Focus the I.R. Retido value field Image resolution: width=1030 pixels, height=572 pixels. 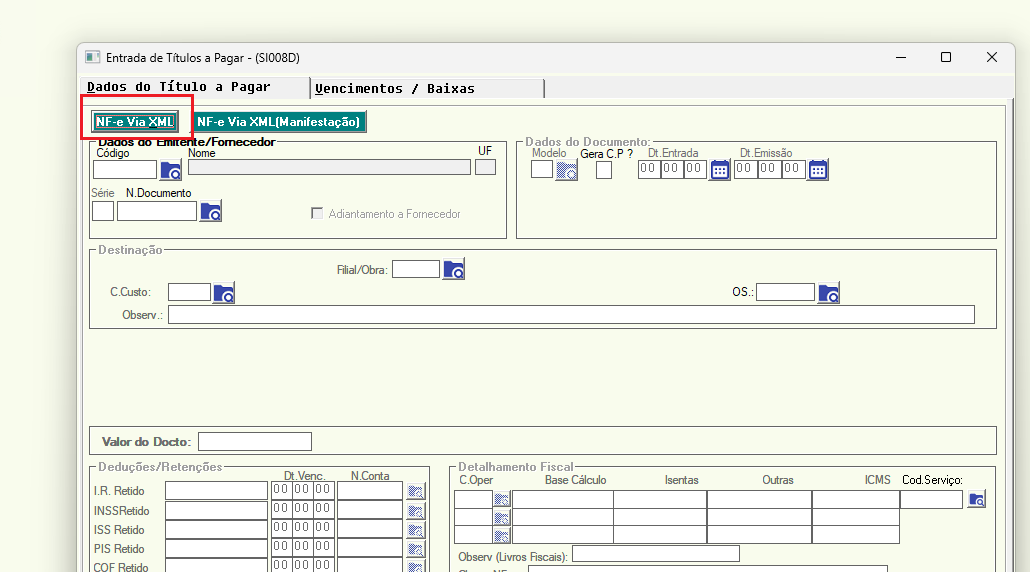click(x=216, y=491)
